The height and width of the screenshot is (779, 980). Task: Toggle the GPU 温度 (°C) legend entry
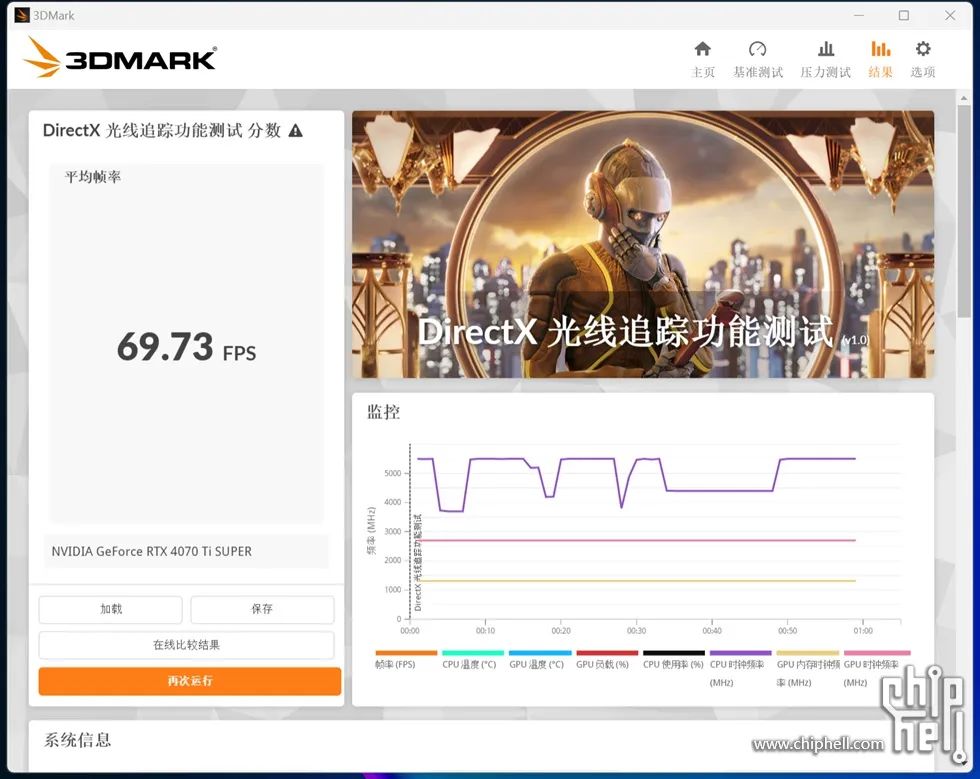pos(540,660)
